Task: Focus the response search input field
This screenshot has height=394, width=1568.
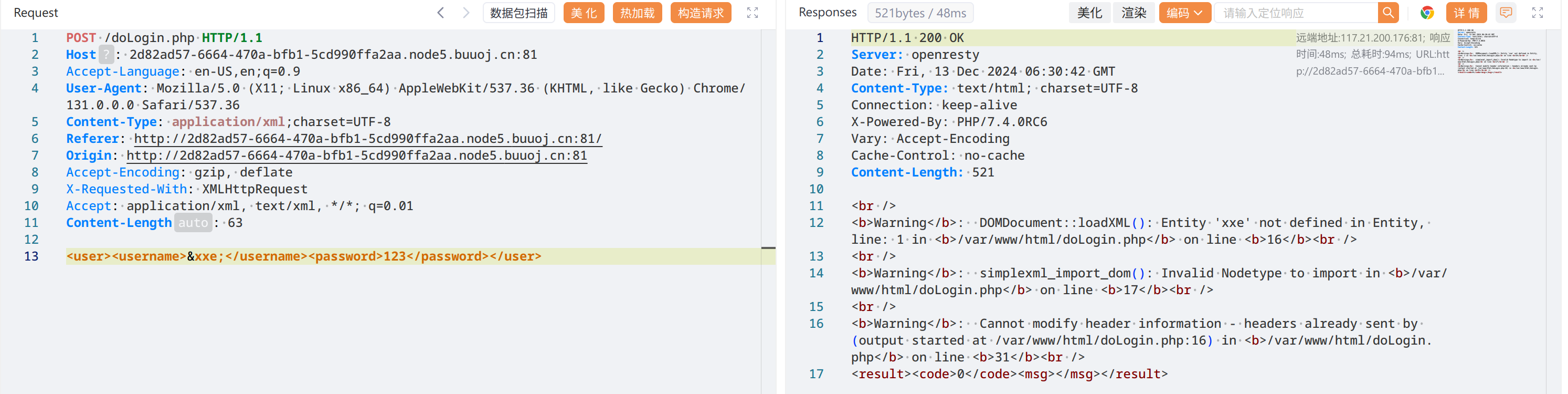Action: 1297,13
